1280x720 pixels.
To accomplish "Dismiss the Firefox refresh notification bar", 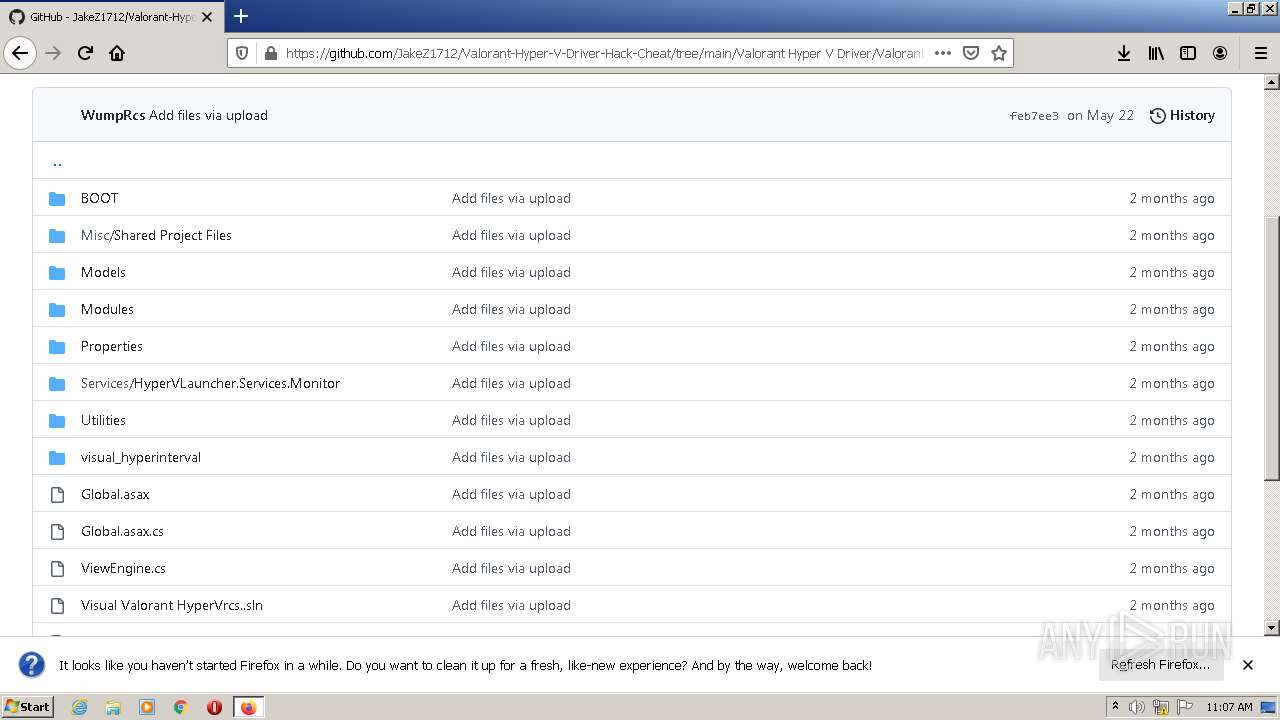I will click(1247, 664).
